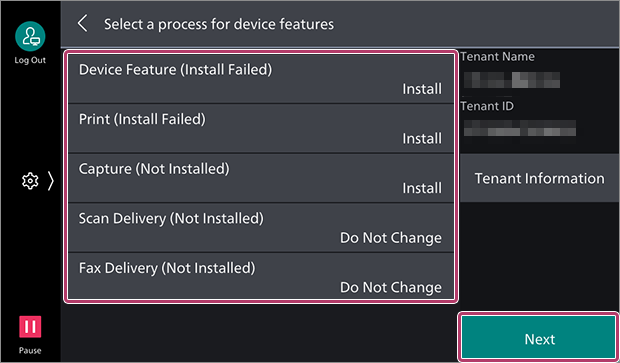Viewport: 620px width, 363px height.
Task: Open Scan Delivery (Not Installed) options
Action: pyautogui.click(x=261, y=228)
